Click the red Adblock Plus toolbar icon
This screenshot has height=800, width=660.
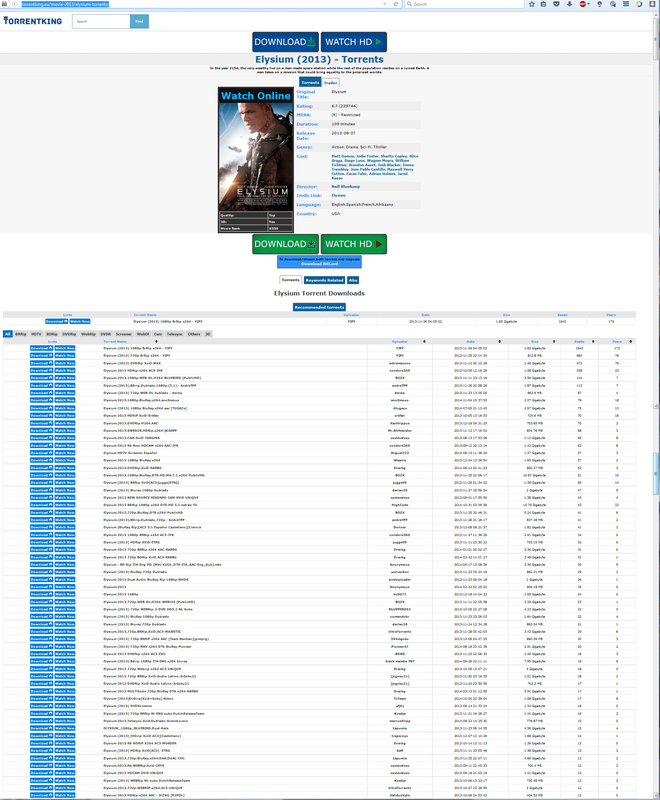click(x=582, y=4)
